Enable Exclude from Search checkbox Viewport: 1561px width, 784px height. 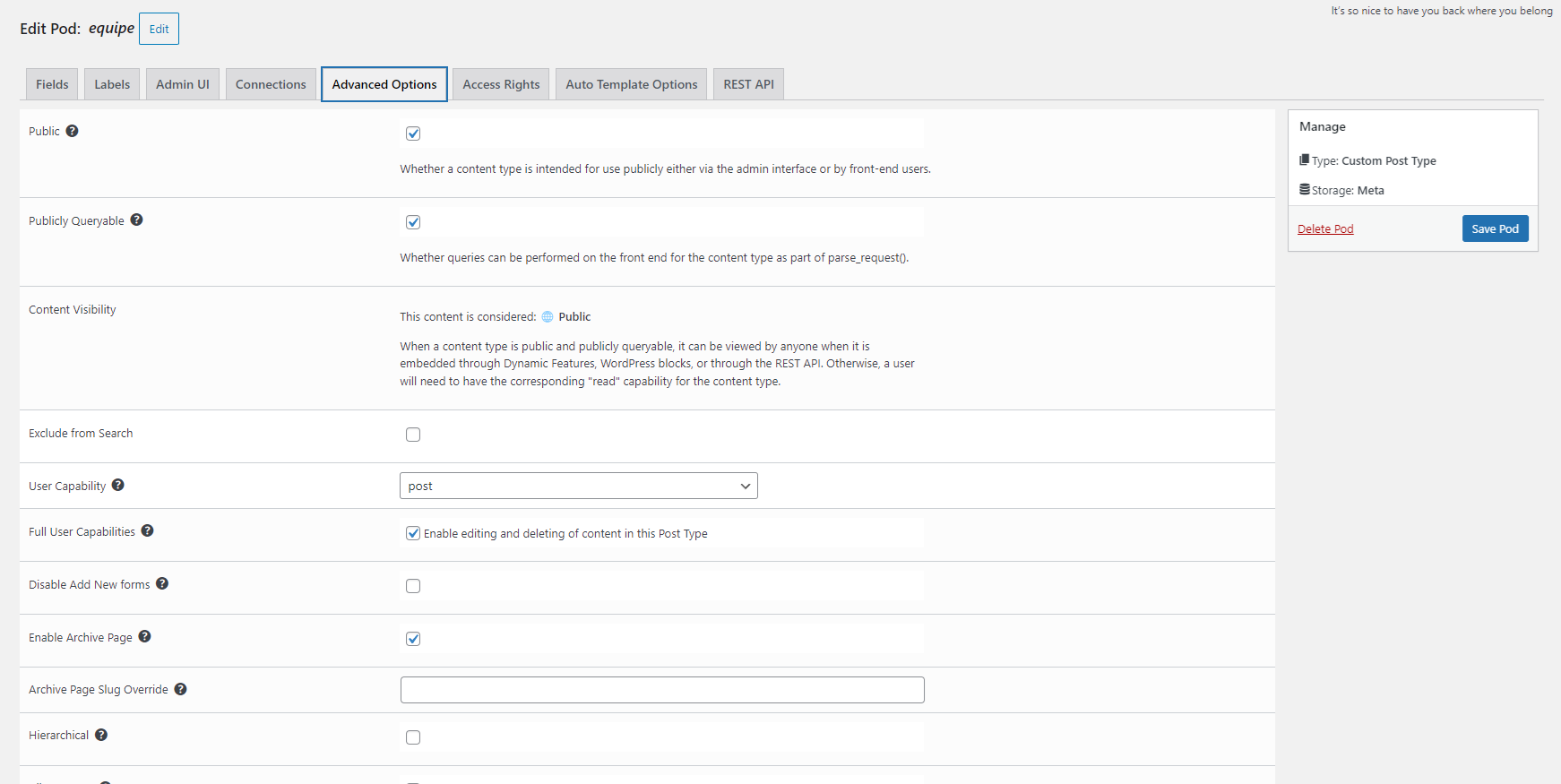tap(413, 435)
